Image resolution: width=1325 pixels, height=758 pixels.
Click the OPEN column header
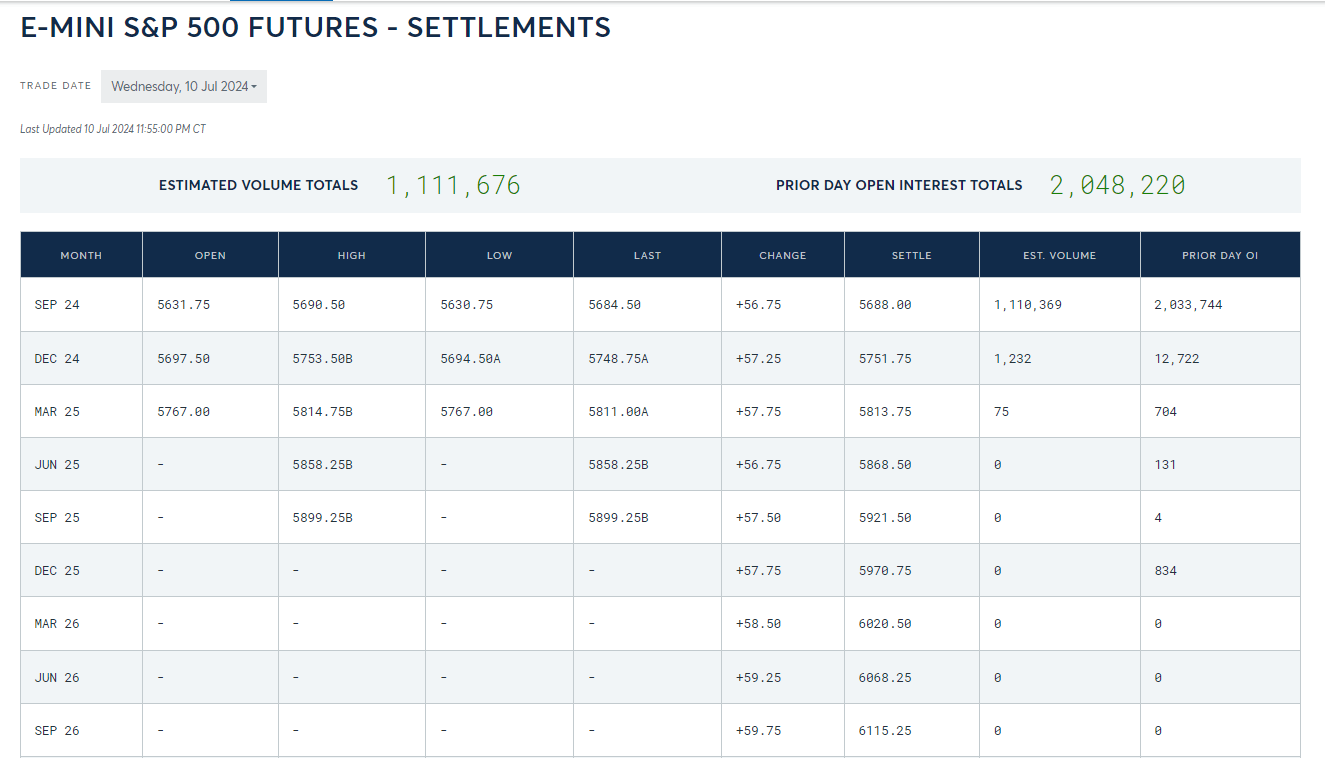(x=210, y=255)
